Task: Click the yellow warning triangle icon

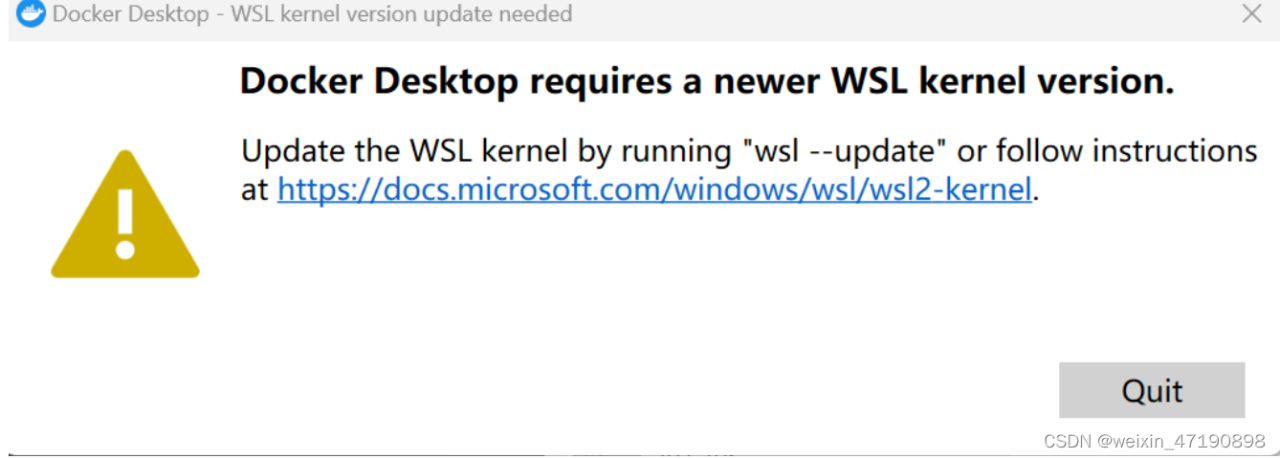Action: pyautogui.click(x=125, y=216)
